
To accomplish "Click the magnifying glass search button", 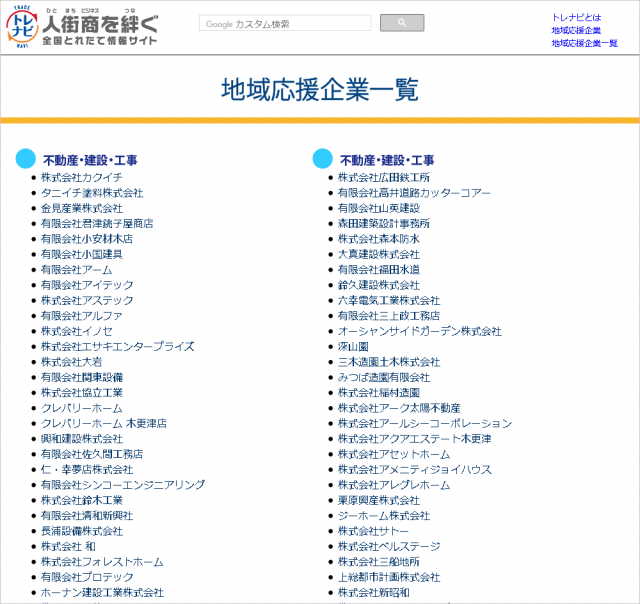I will click(402, 23).
